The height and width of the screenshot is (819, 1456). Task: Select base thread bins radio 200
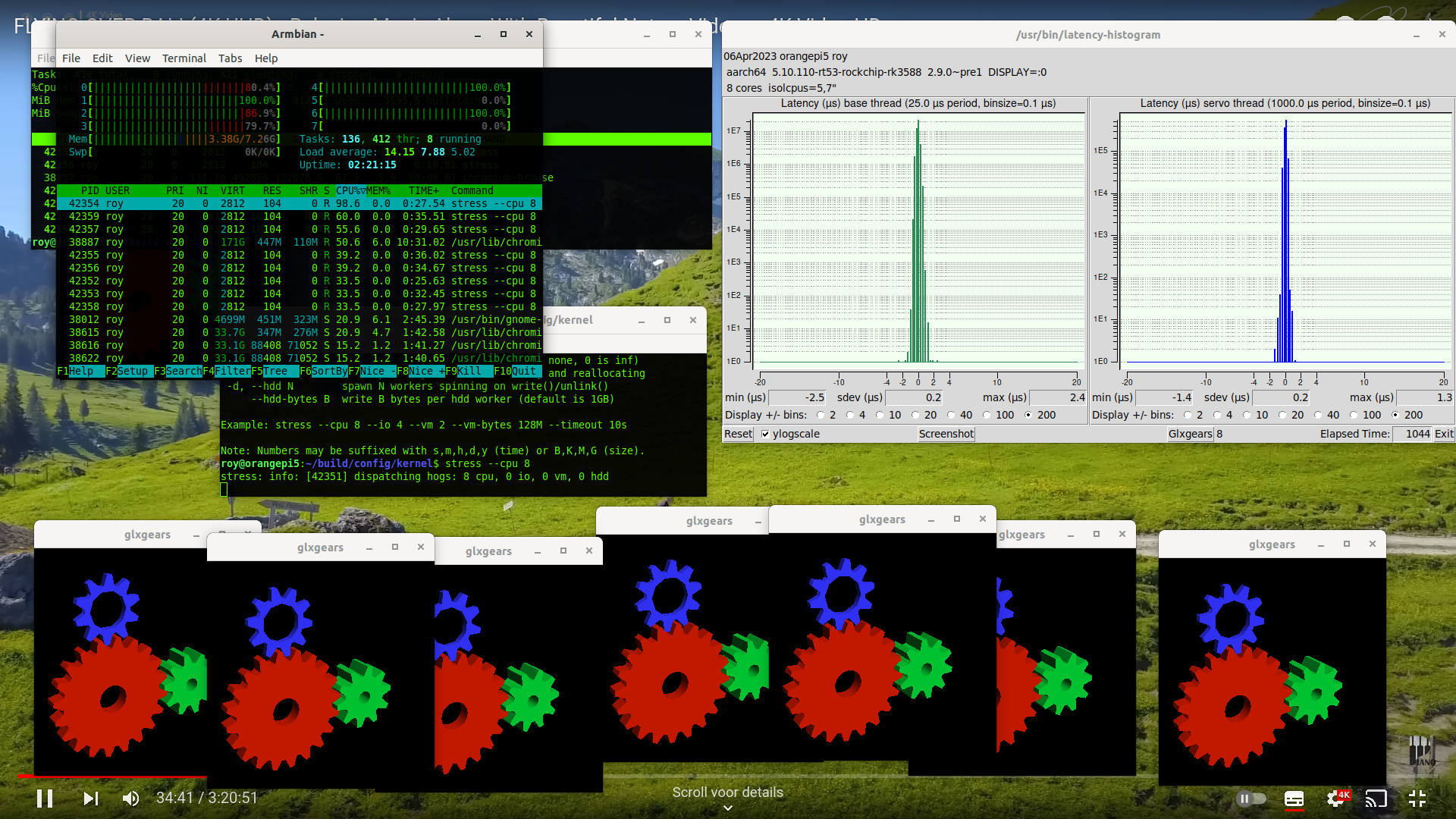coord(1028,415)
